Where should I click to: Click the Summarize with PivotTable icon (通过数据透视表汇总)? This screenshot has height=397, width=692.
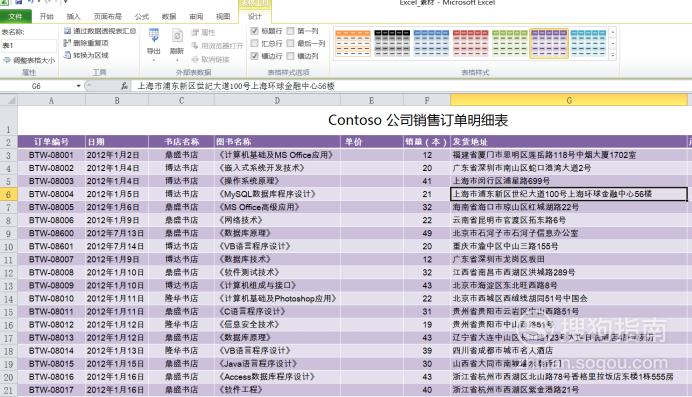click(x=67, y=31)
